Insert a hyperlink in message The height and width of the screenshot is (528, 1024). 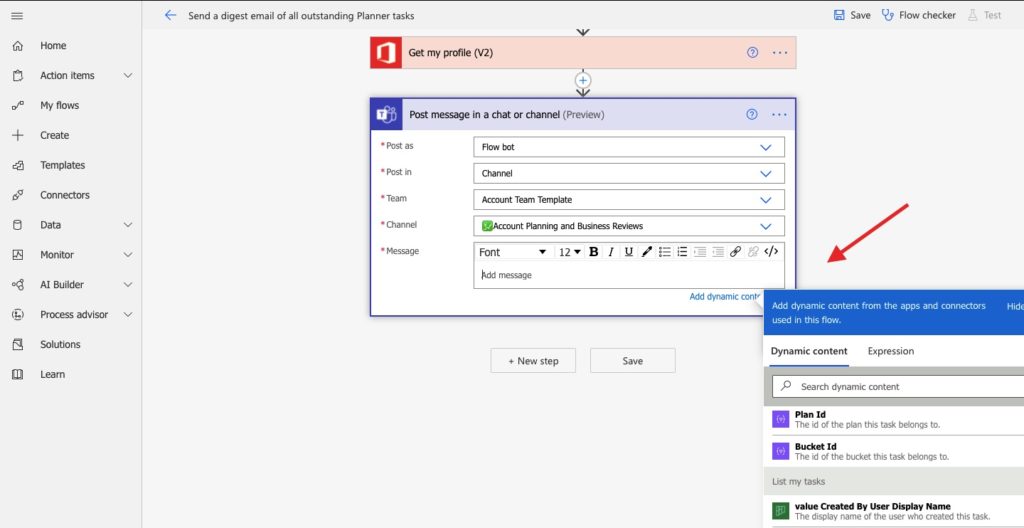735,252
